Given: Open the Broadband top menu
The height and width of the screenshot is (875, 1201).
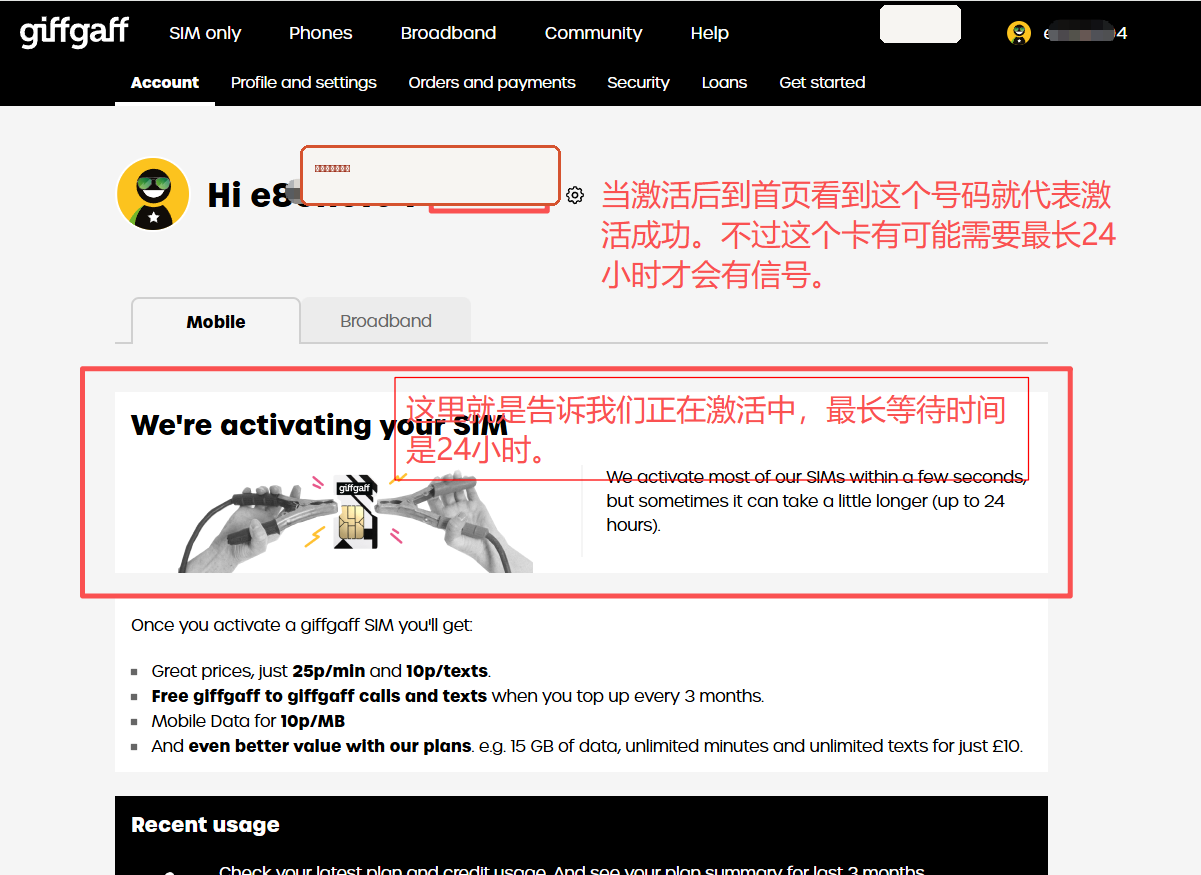Looking at the screenshot, I should [448, 33].
